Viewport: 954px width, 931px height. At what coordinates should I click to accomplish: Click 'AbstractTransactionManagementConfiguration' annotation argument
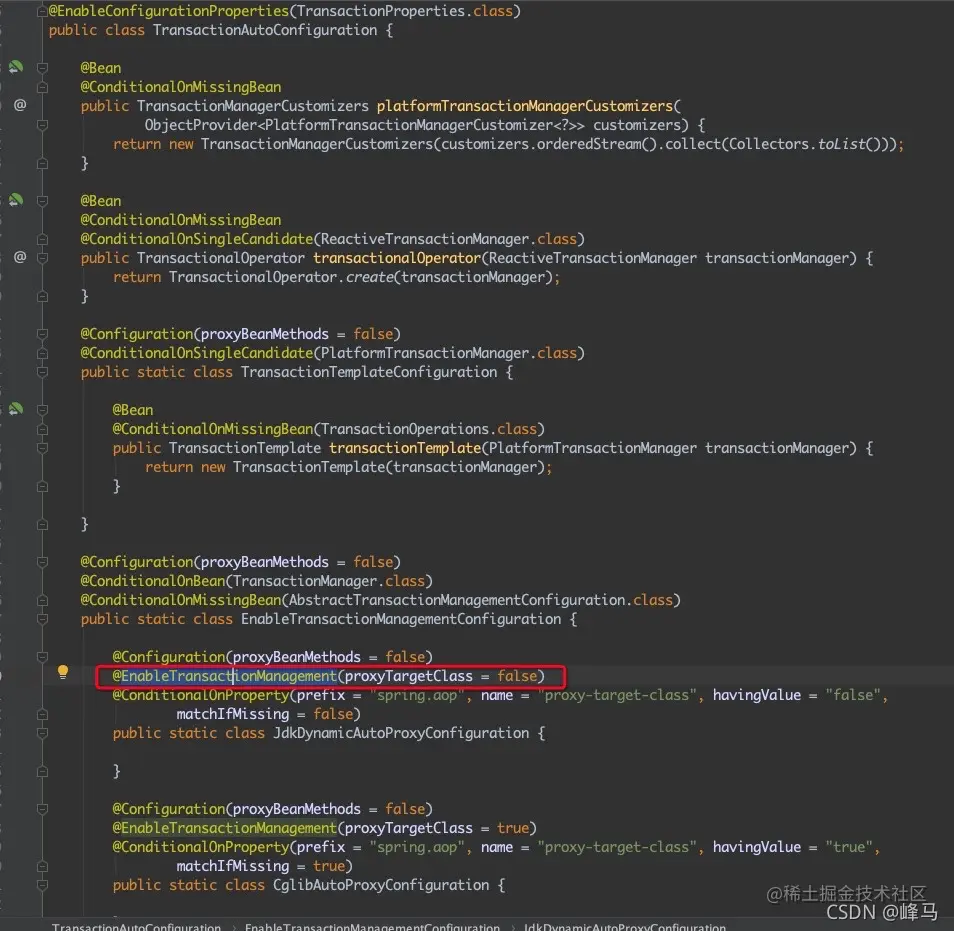click(x=457, y=600)
